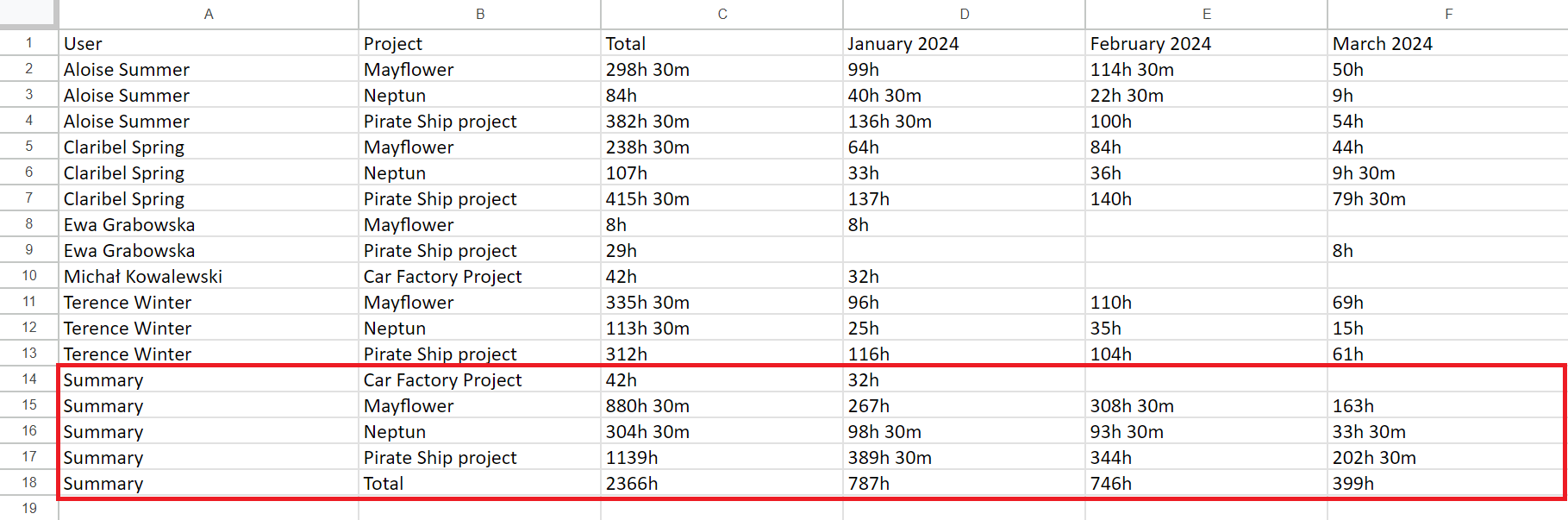The height and width of the screenshot is (520, 1568).
Task: Select cell '298h 30m' in row 2
Action: coord(722,69)
